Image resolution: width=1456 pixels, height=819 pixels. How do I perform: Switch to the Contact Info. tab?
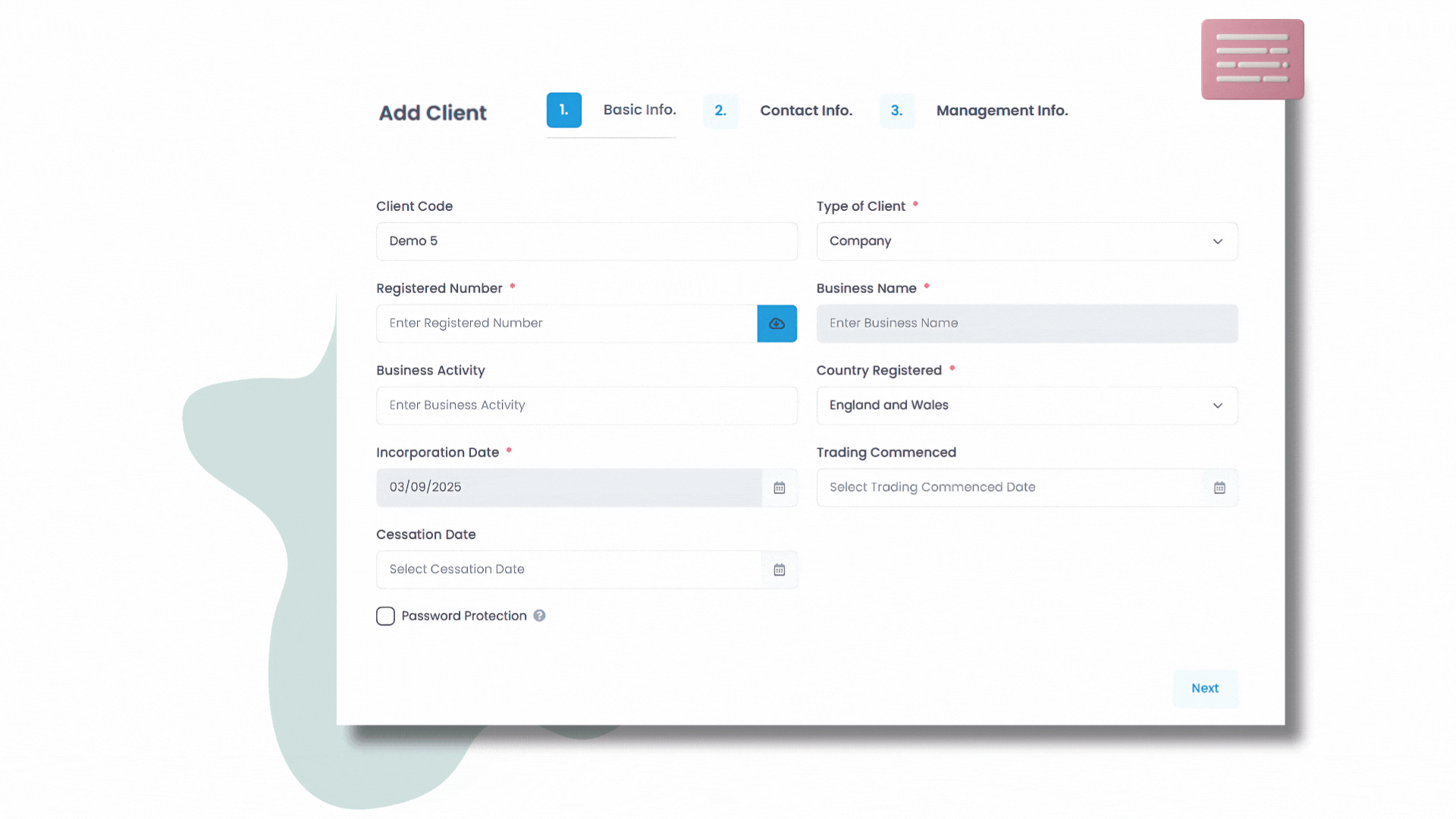[805, 111]
